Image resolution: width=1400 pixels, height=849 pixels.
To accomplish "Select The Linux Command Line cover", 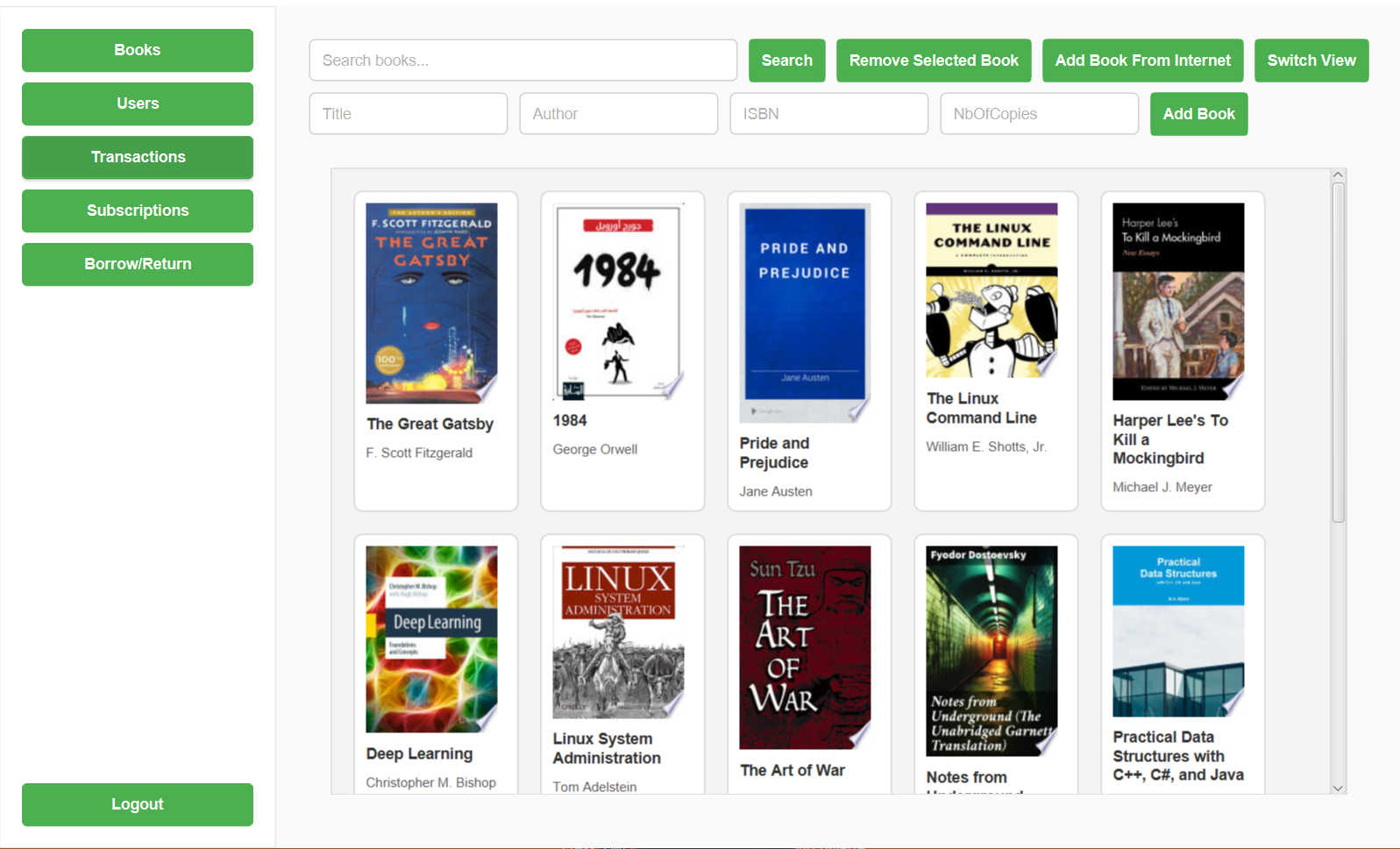I will click(991, 290).
